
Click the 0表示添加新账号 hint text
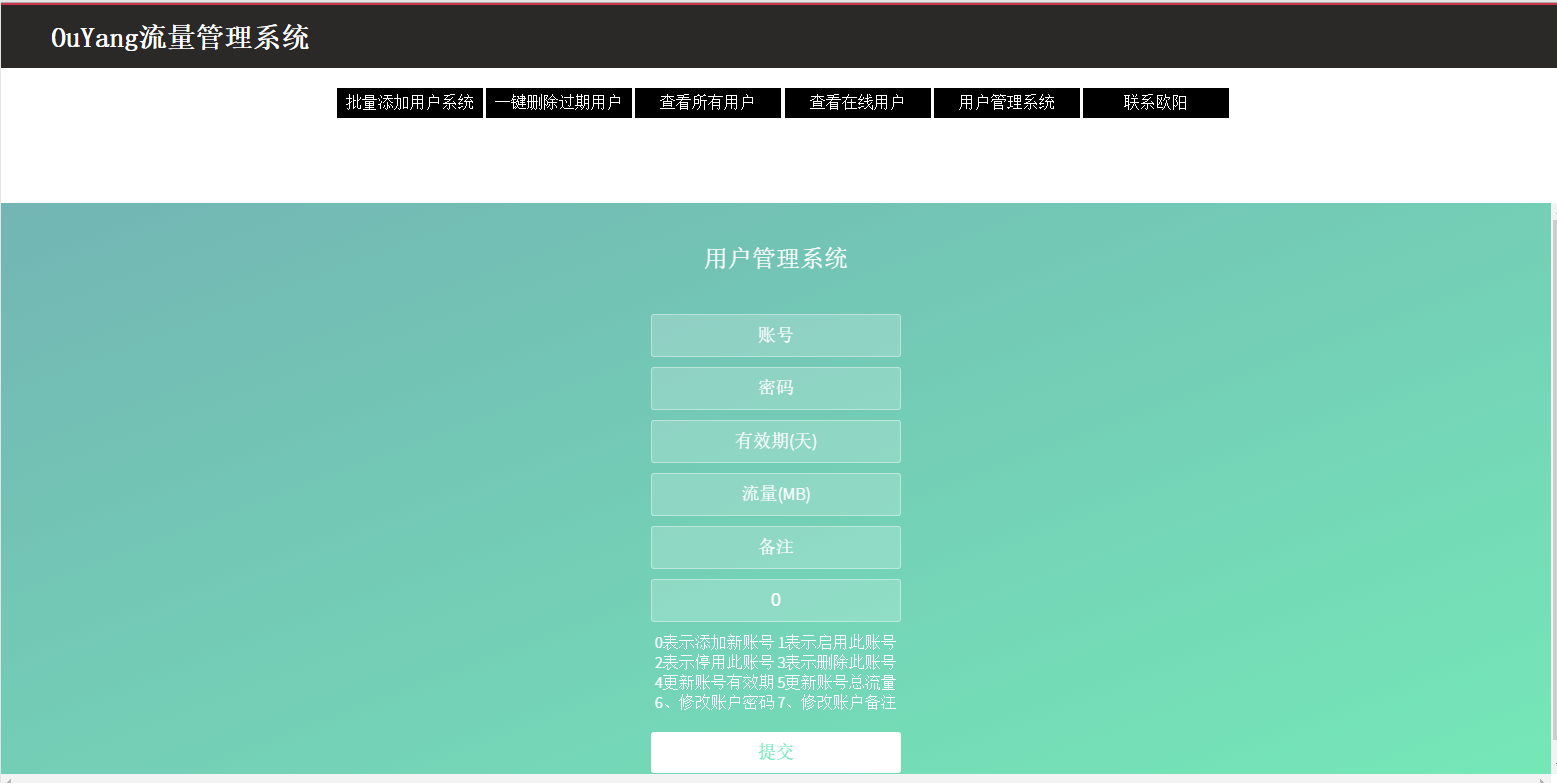tap(714, 642)
